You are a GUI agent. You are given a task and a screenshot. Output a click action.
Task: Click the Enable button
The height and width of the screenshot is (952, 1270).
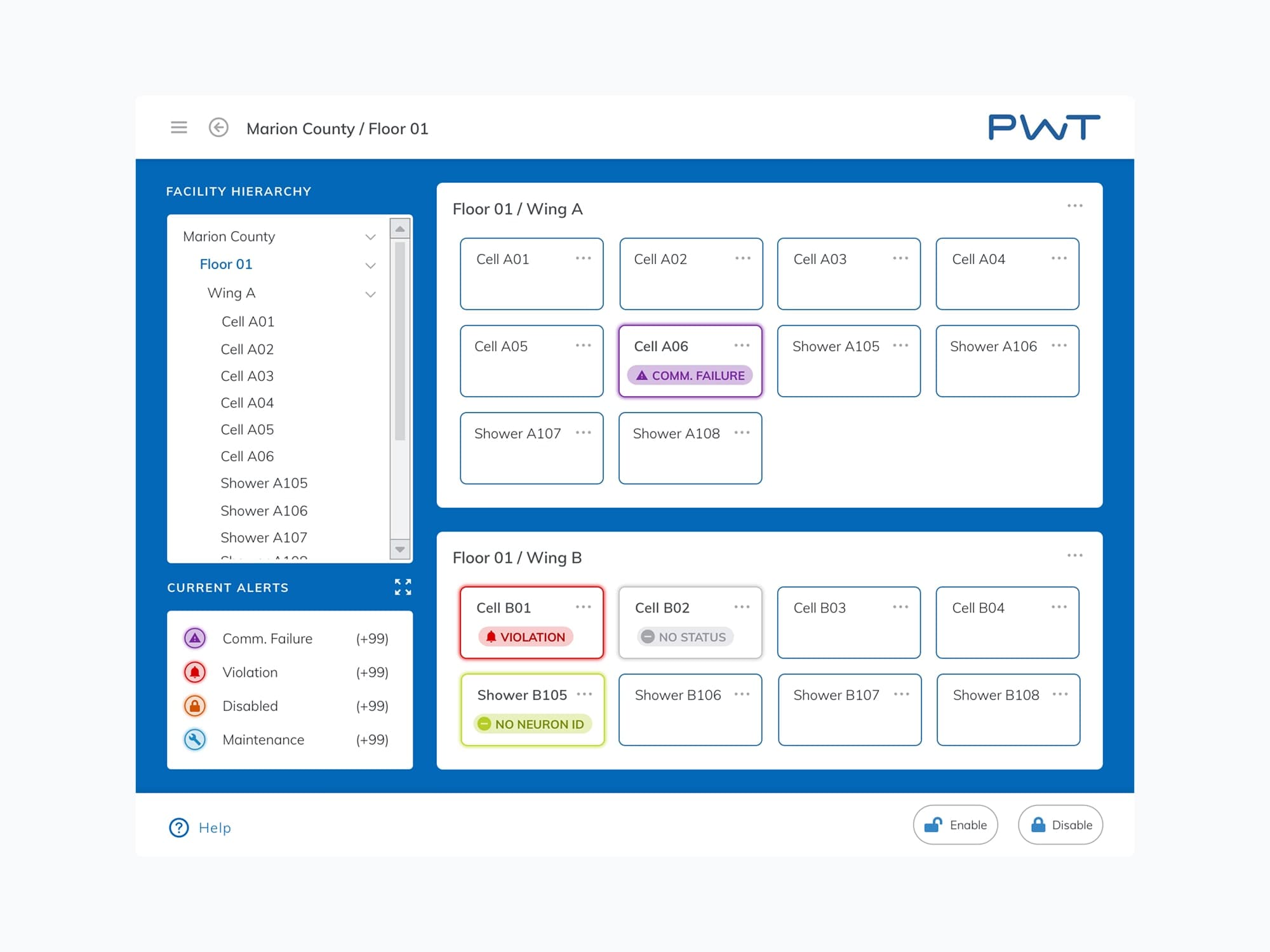click(955, 824)
